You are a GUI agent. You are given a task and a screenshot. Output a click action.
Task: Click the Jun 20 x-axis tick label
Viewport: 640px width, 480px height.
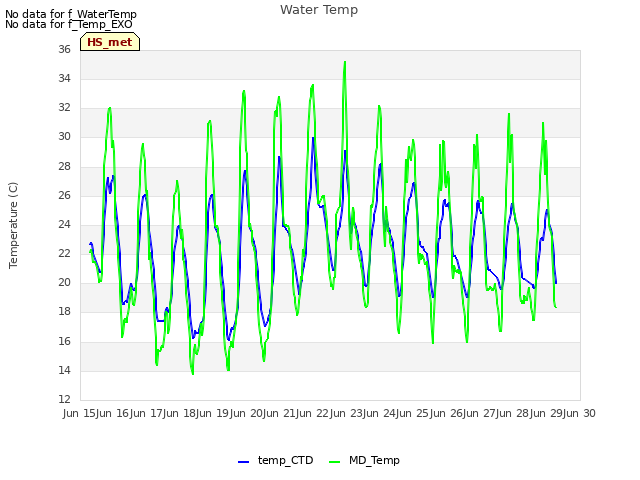247,413
